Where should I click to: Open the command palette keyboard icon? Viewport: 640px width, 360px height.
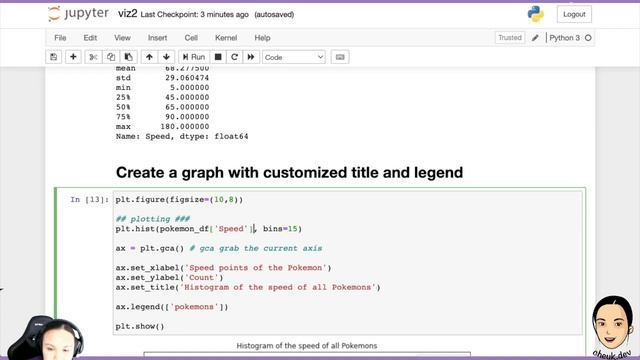click(340, 57)
